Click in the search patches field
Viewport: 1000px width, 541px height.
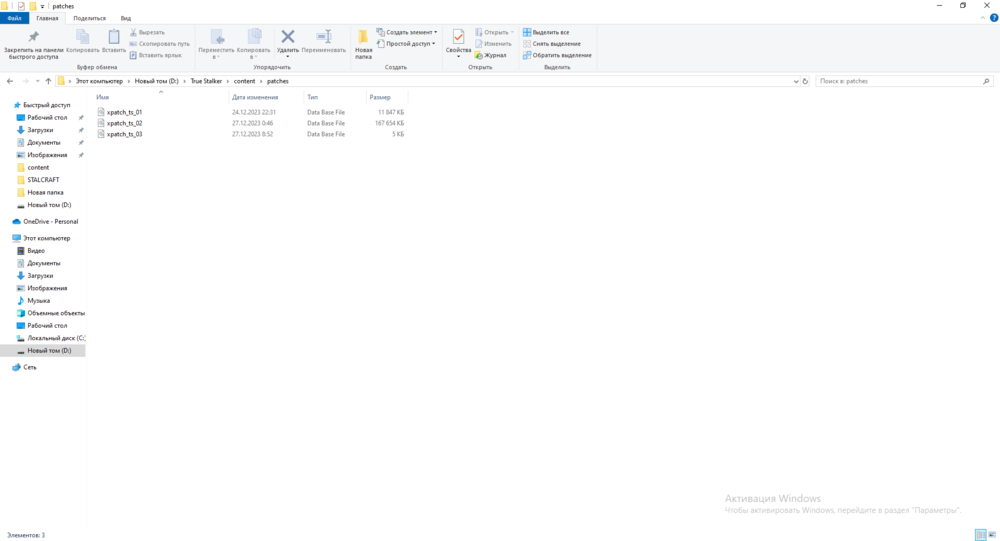(899, 81)
